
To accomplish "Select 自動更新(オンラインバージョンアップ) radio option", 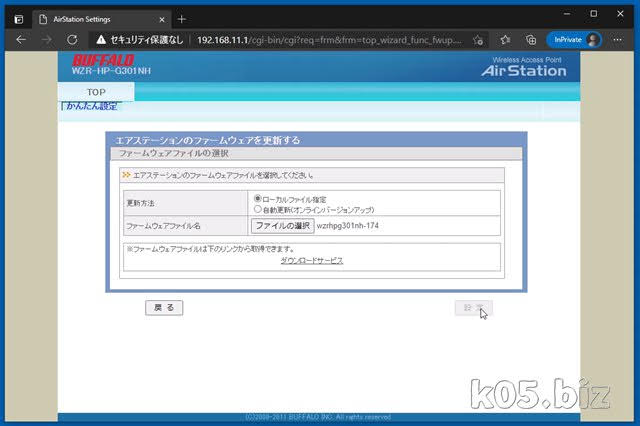I will tap(258, 209).
